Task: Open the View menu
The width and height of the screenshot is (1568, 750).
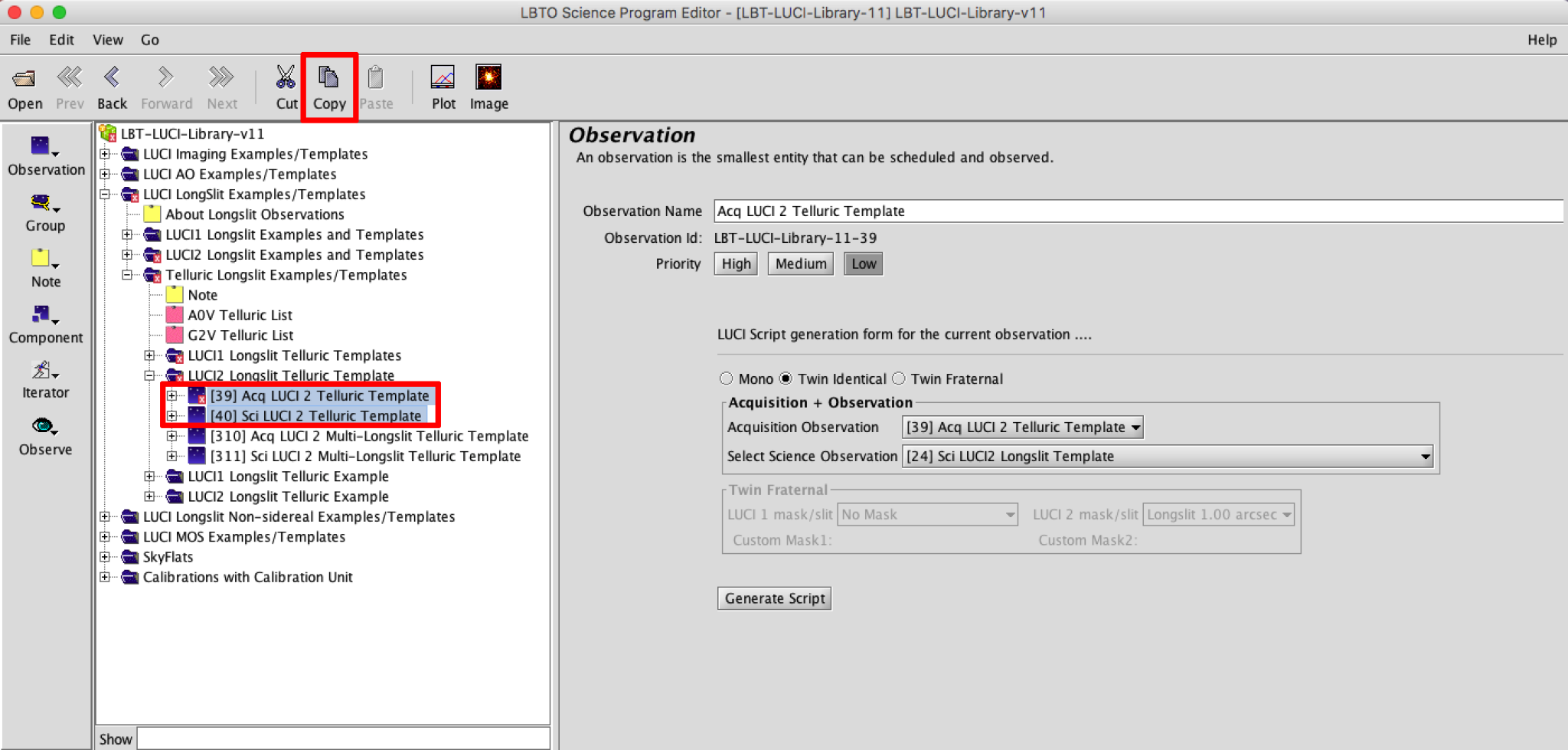Action: (x=107, y=40)
